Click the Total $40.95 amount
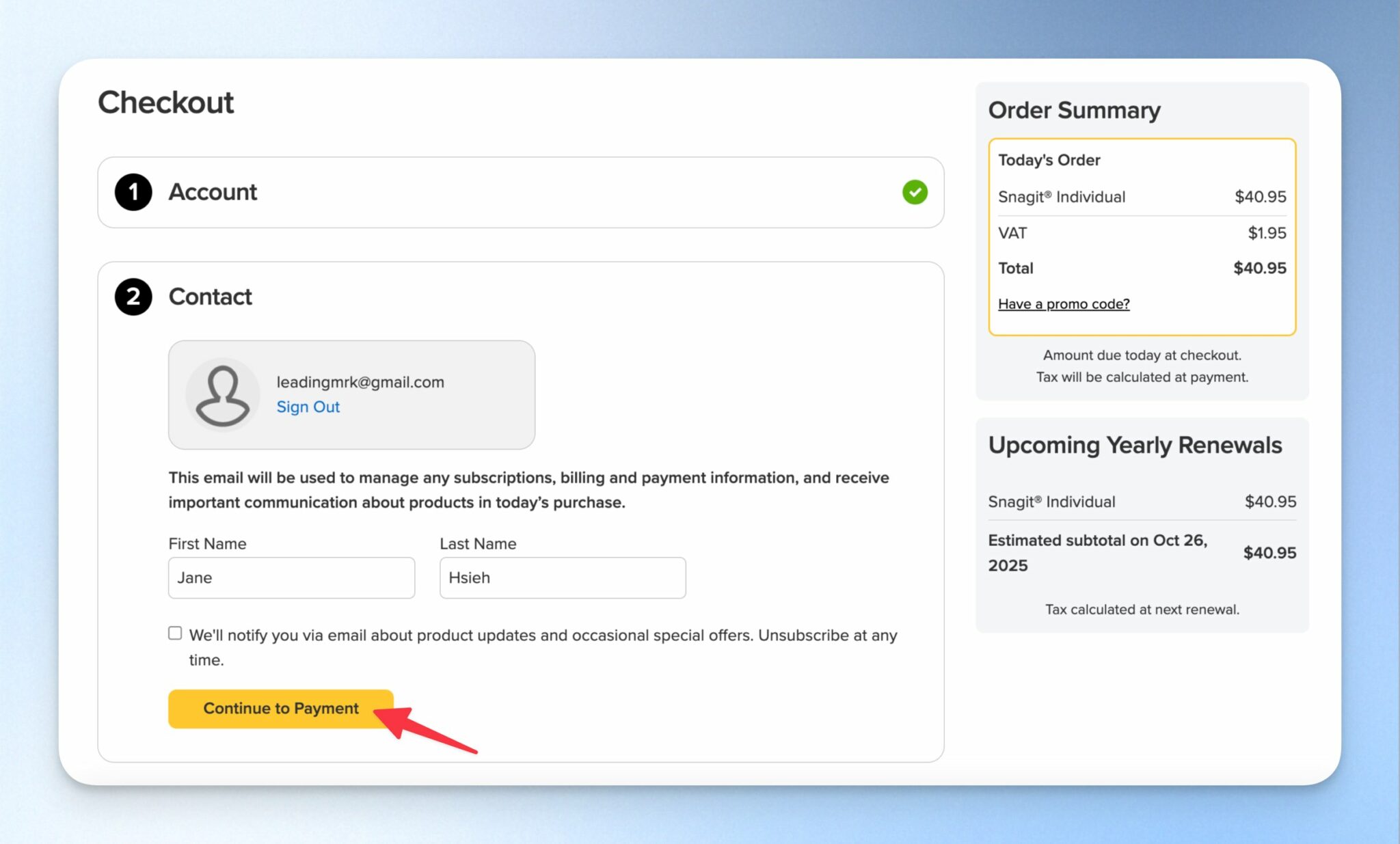This screenshot has width=1400, height=844. (x=1259, y=268)
